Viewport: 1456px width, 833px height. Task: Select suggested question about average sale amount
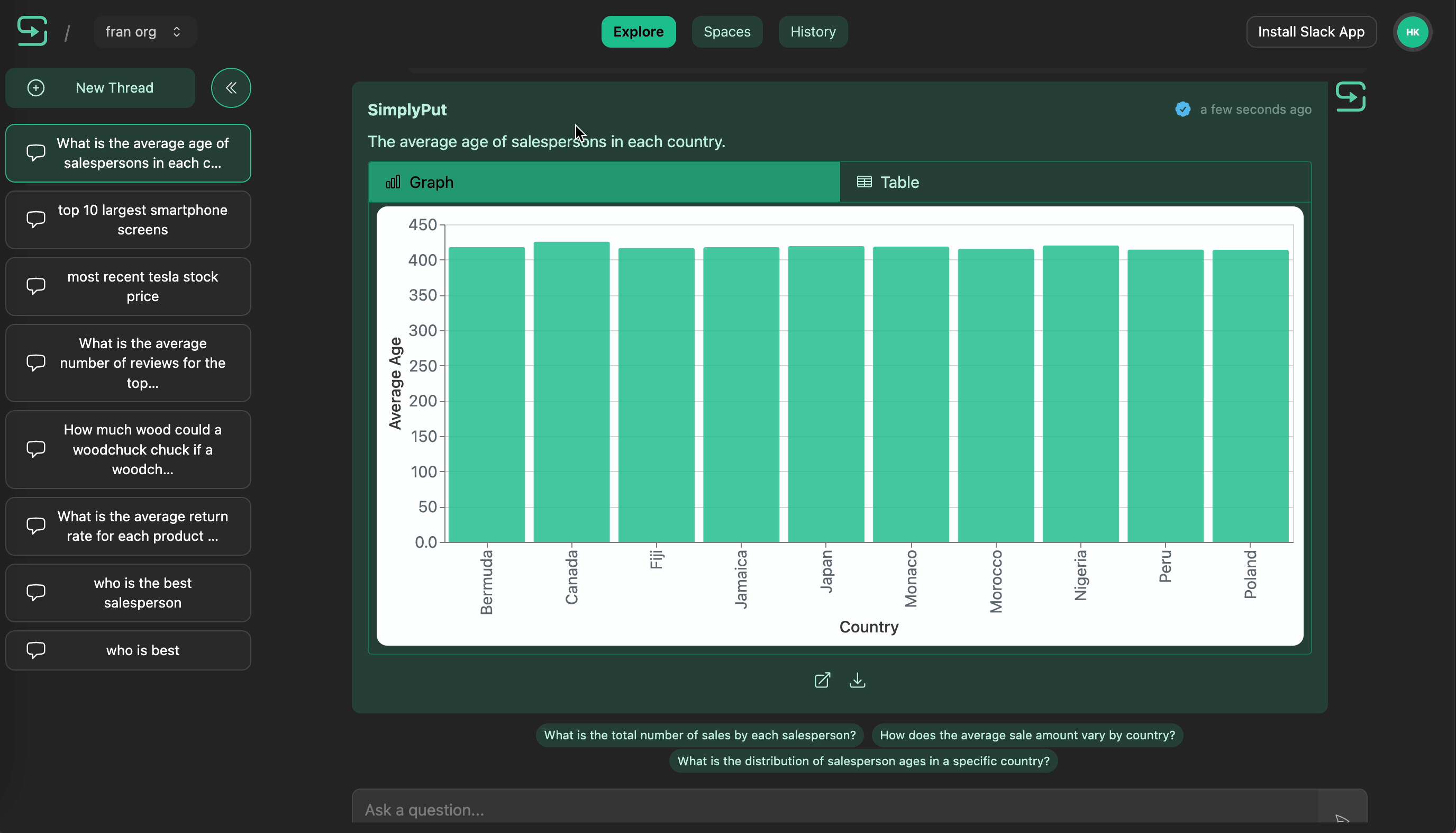[x=1027, y=734]
